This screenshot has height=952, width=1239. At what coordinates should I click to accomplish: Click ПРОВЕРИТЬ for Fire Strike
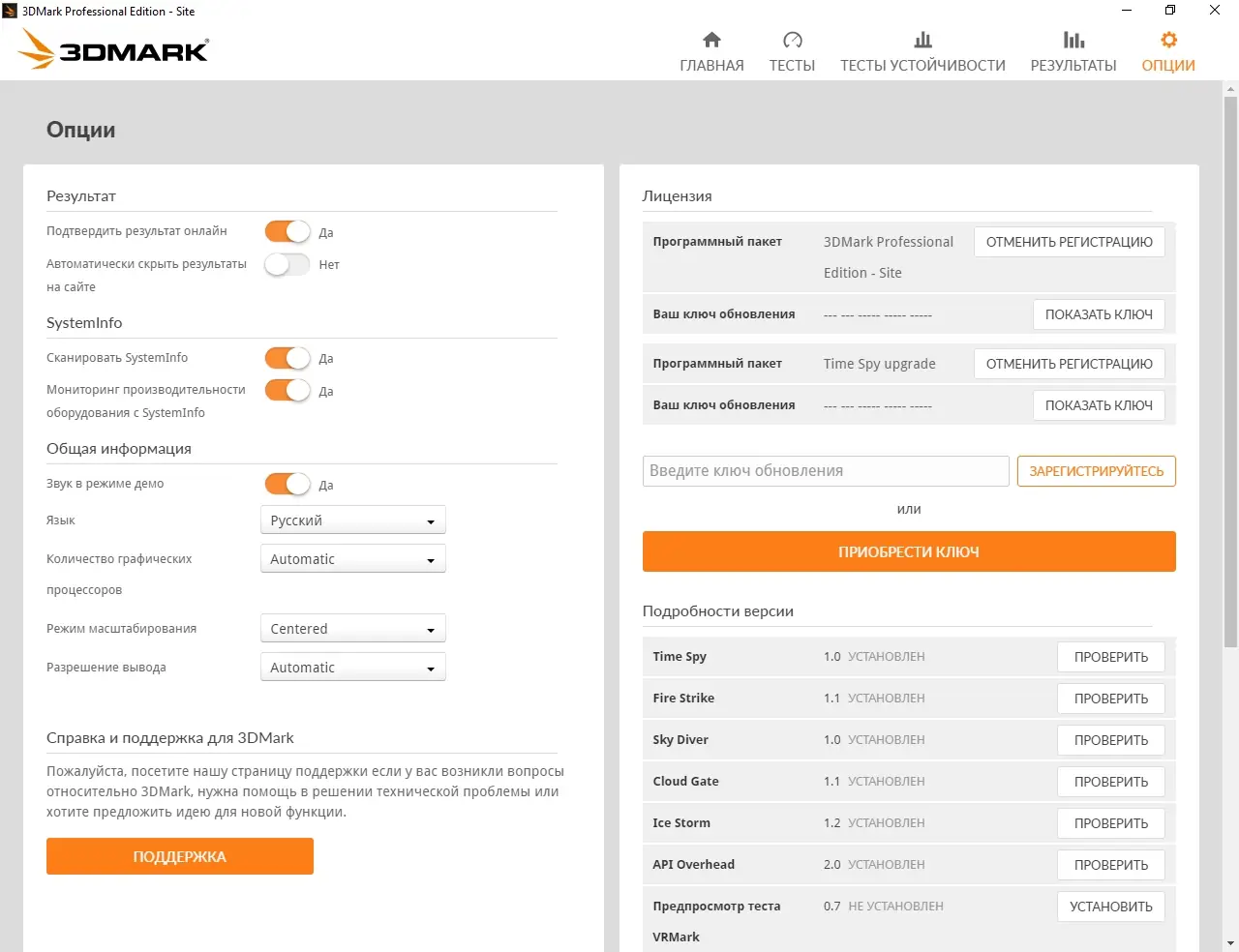point(1111,699)
